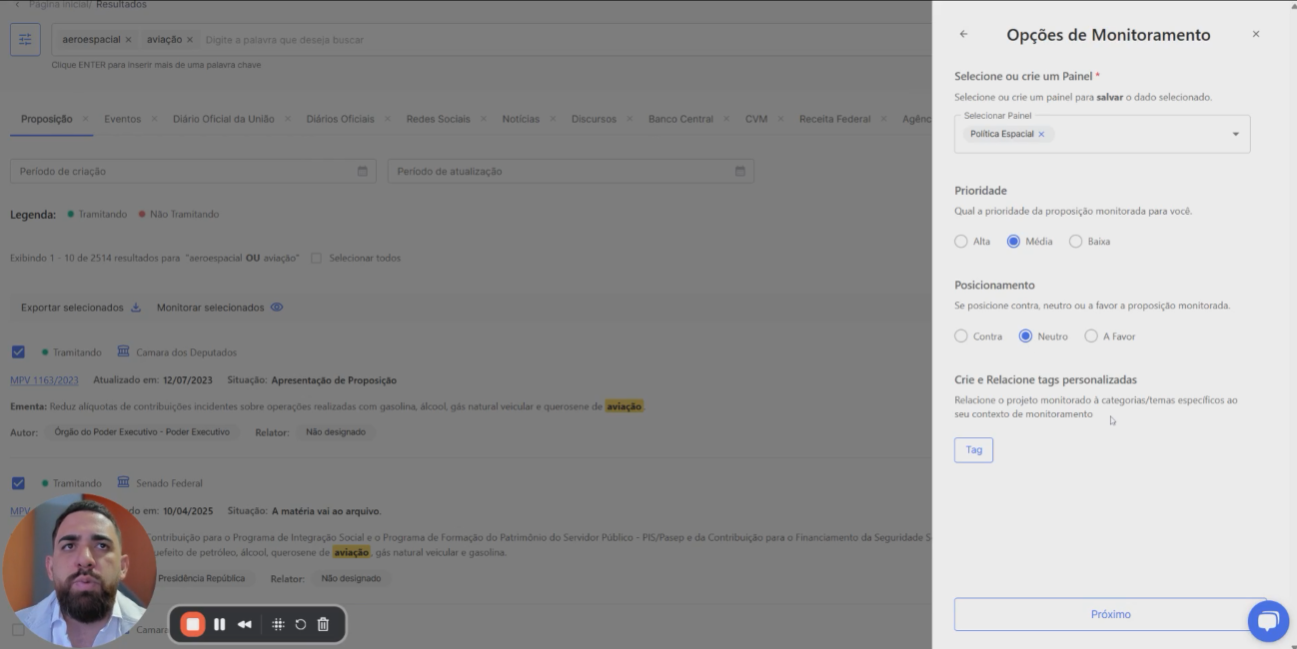
Task: Open the Redes Sociais tab
Action: 438,119
